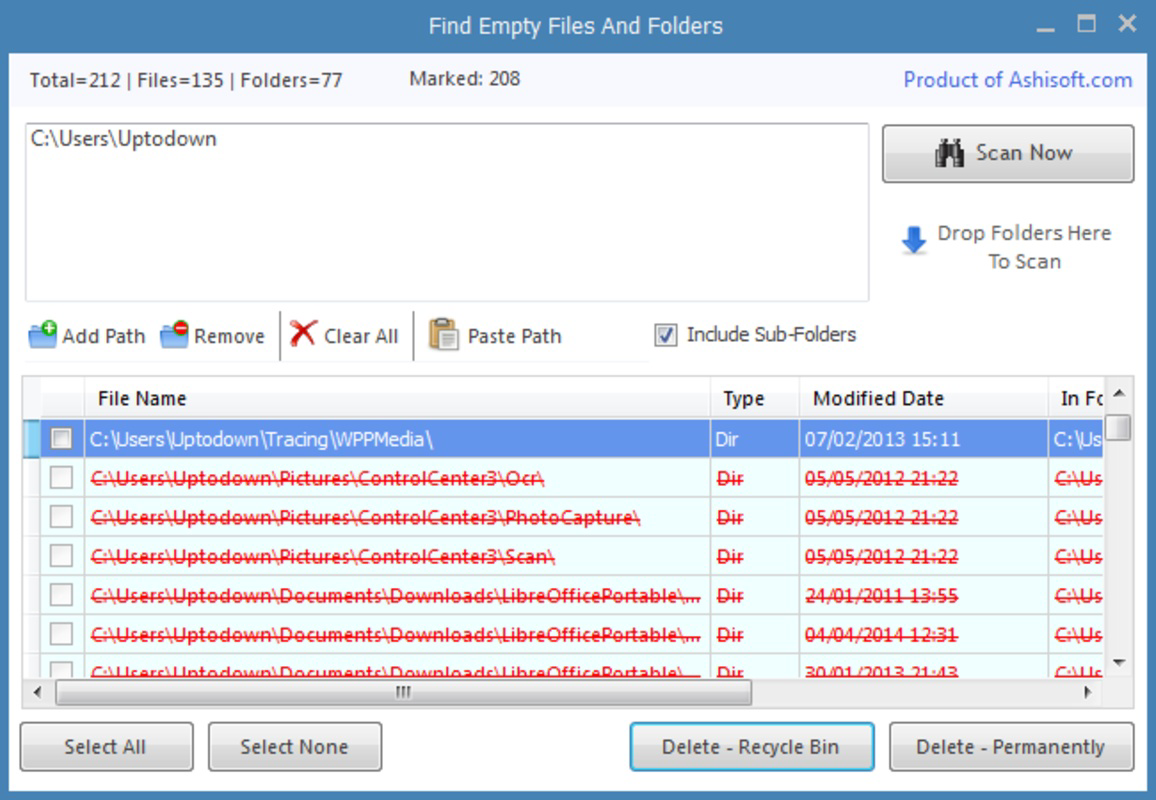Sort results by the Modified Date column

[875, 398]
